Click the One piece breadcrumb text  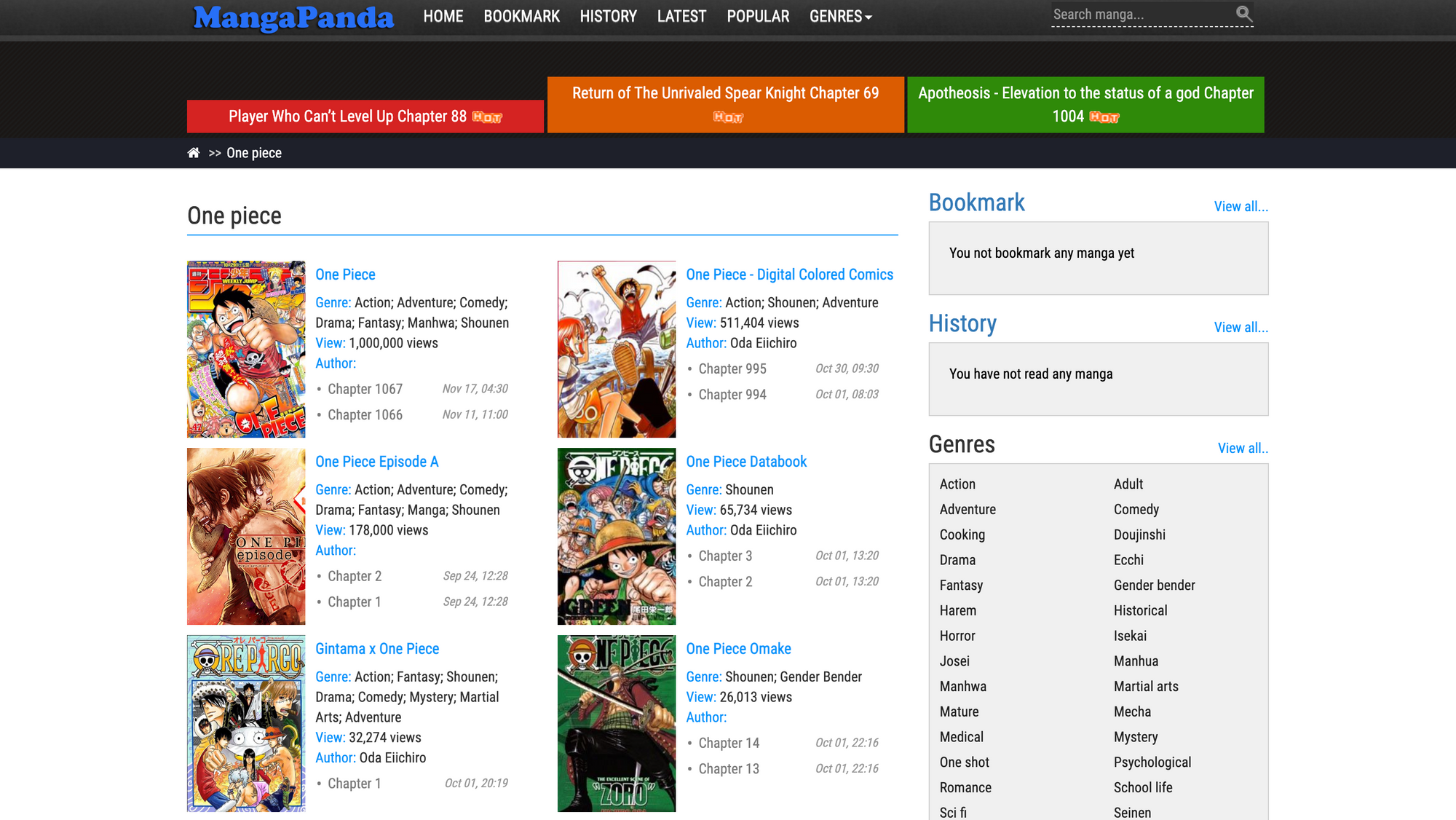[x=254, y=153]
